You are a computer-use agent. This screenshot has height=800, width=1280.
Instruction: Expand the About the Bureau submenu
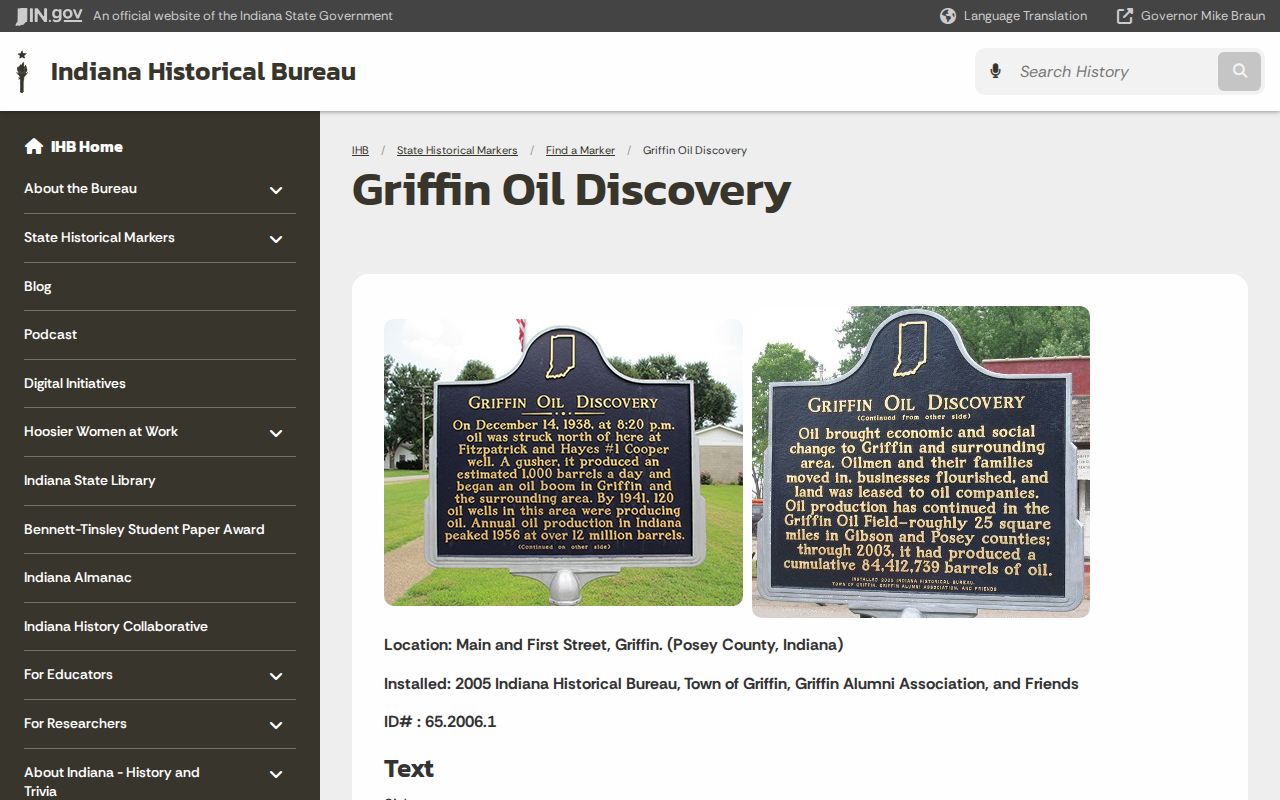click(x=276, y=190)
